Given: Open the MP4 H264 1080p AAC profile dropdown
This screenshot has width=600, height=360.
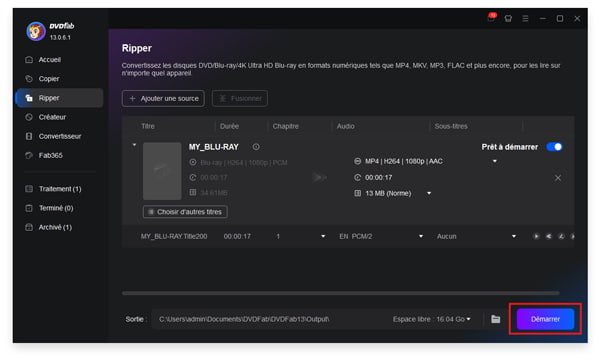Looking at the screenshot, I should click(x=494, y=161).
